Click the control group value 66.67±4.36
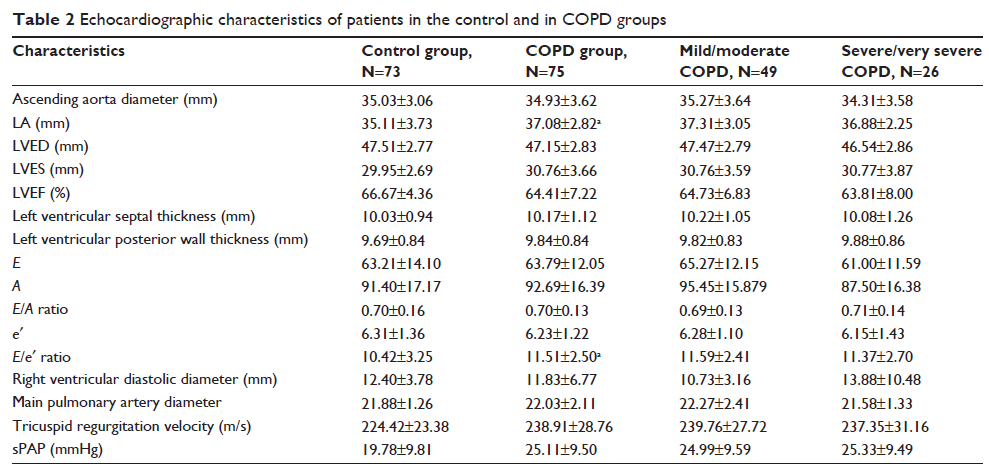Screen dimensions: 989x470 click(x=402, y=192)
